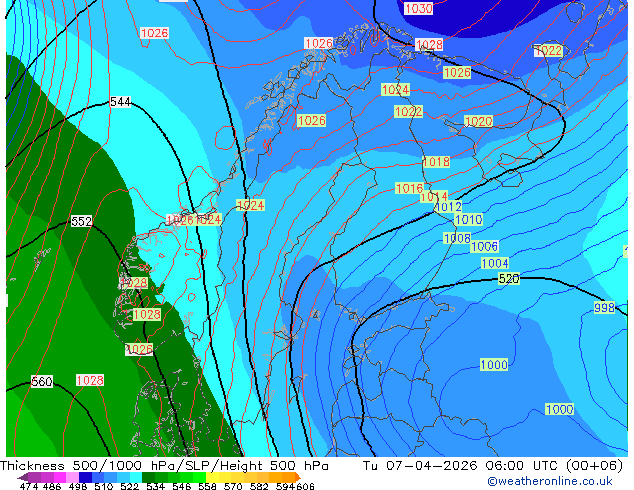Click the 560 height contour label
This screenshot has height=490, width=634.
click(42, 382)
